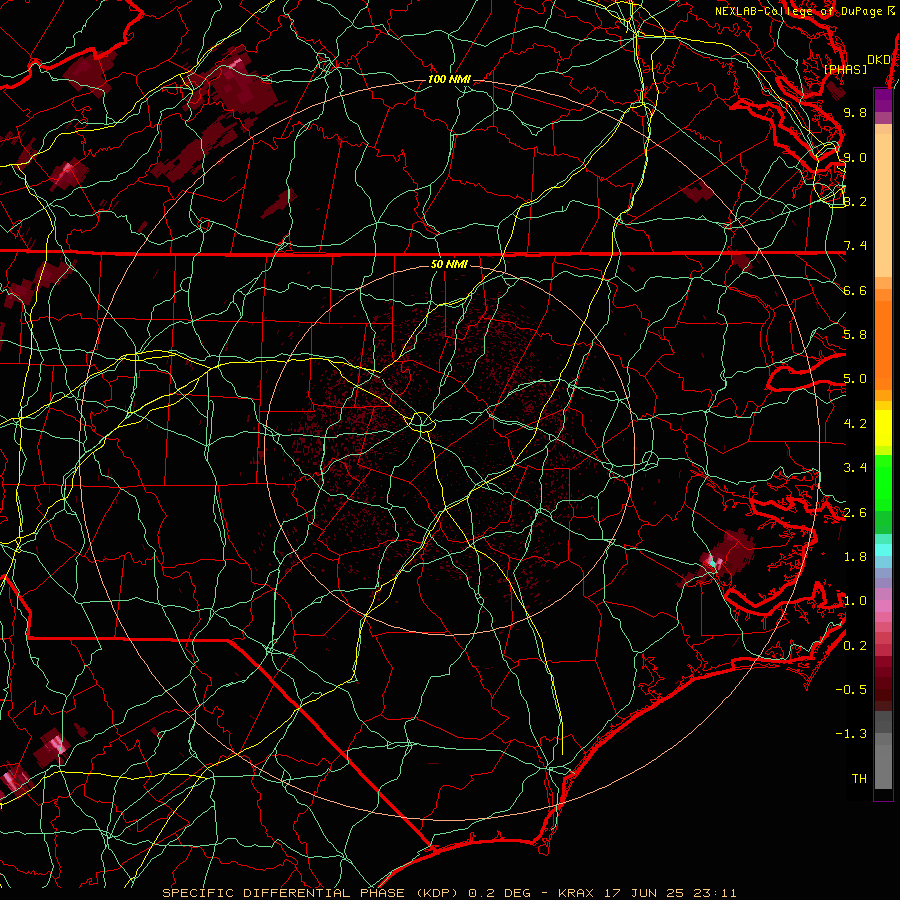Click the '100 NMI' range ring label
This screenshot has height=900, width=900.
click(x=449, y=79)
